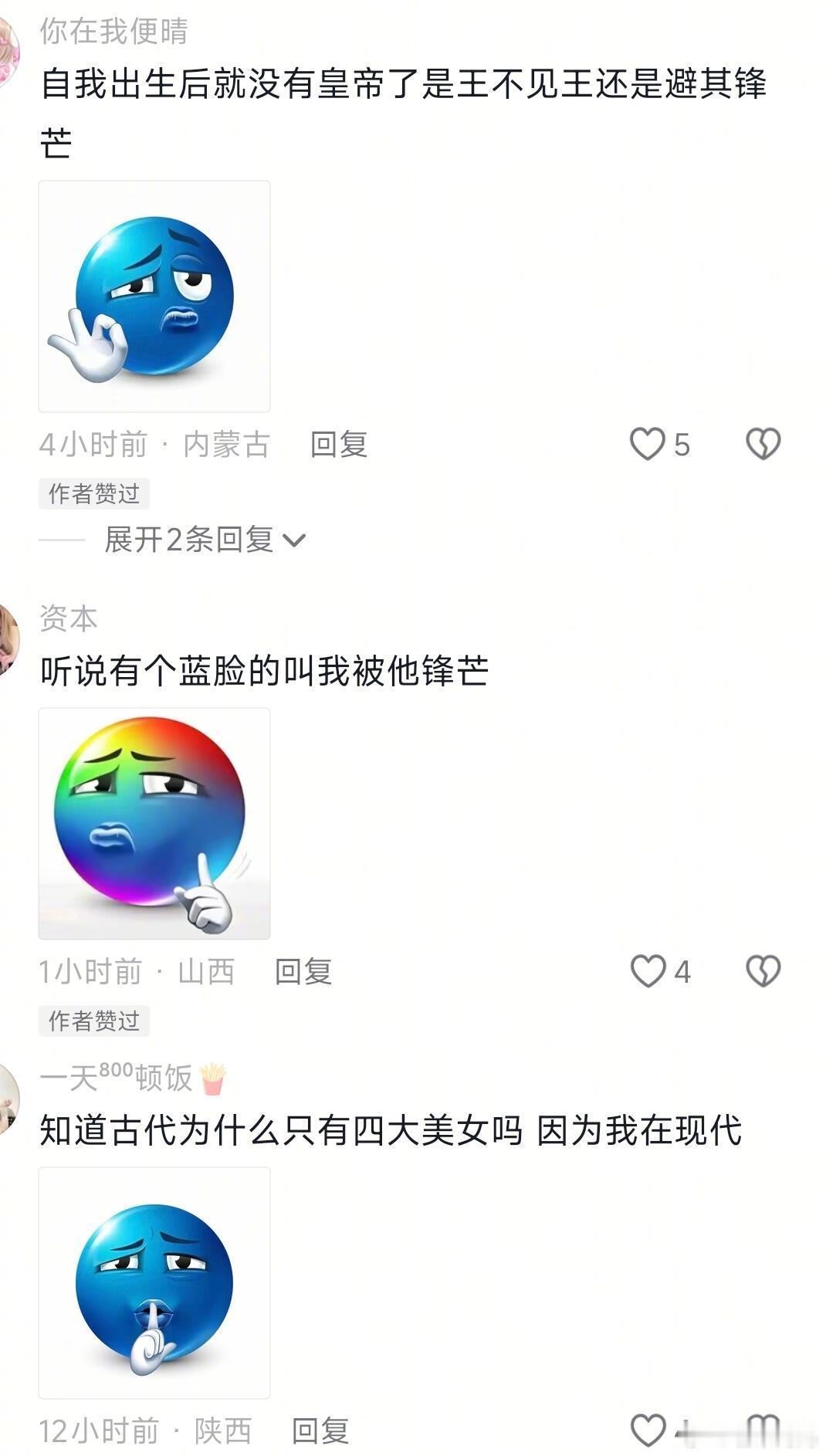
Task: Open username 你在我便晴 profile
Action: [x=113, y=32]
